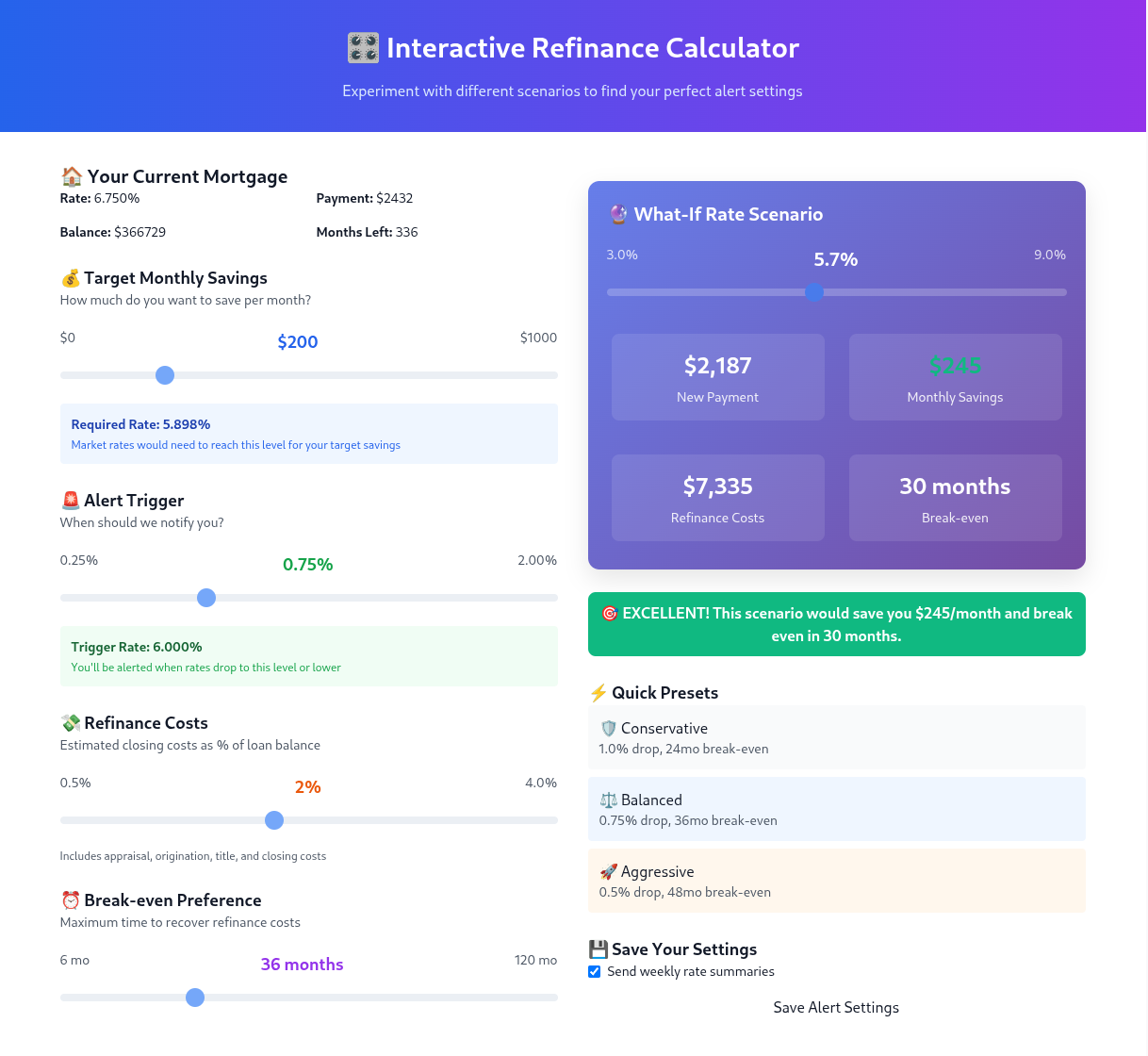Click the alarm clock icon for Break-even Preference
The width and height of the screenshot is (1148, 1056).
click(68, 900)
